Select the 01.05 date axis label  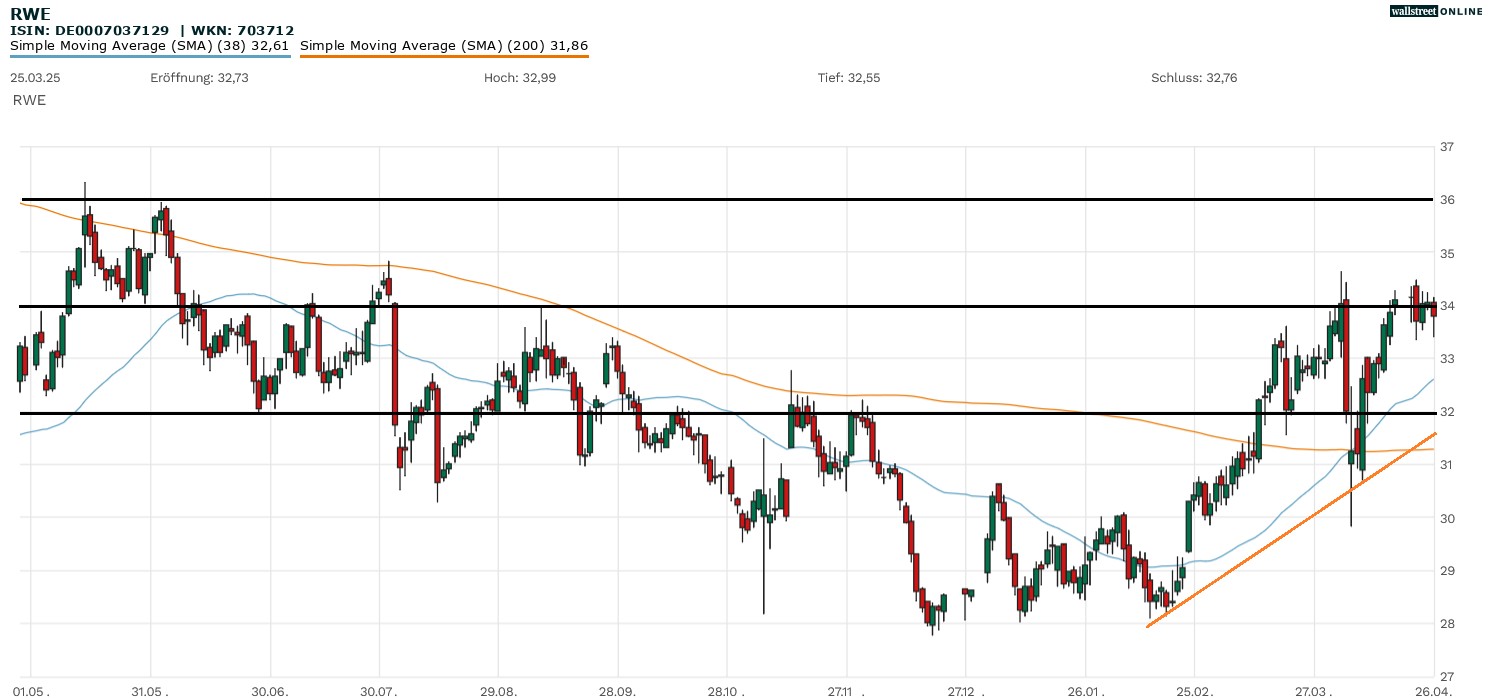[x=30, y=689]
